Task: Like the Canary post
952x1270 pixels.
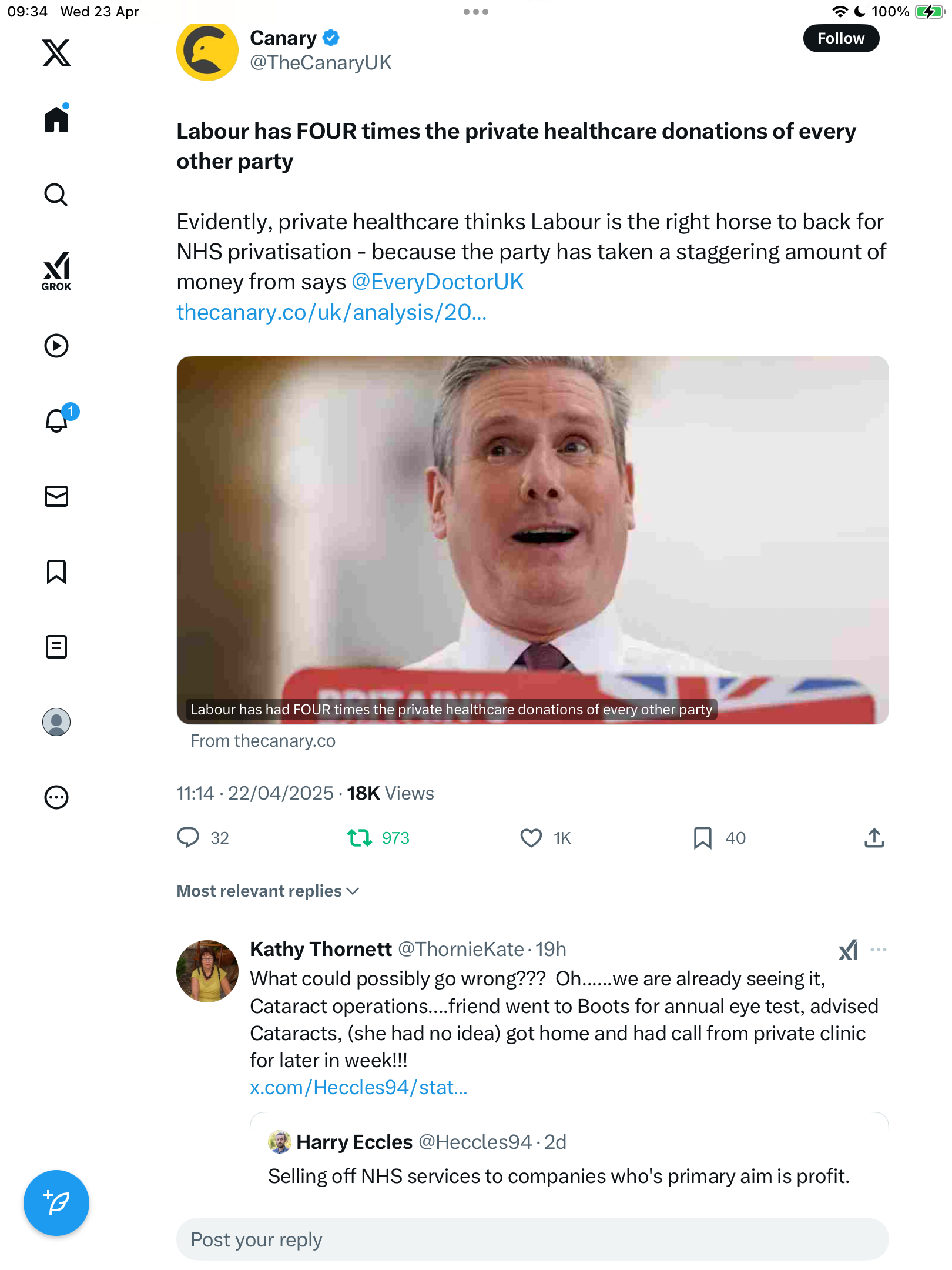Action: [531, 838]
